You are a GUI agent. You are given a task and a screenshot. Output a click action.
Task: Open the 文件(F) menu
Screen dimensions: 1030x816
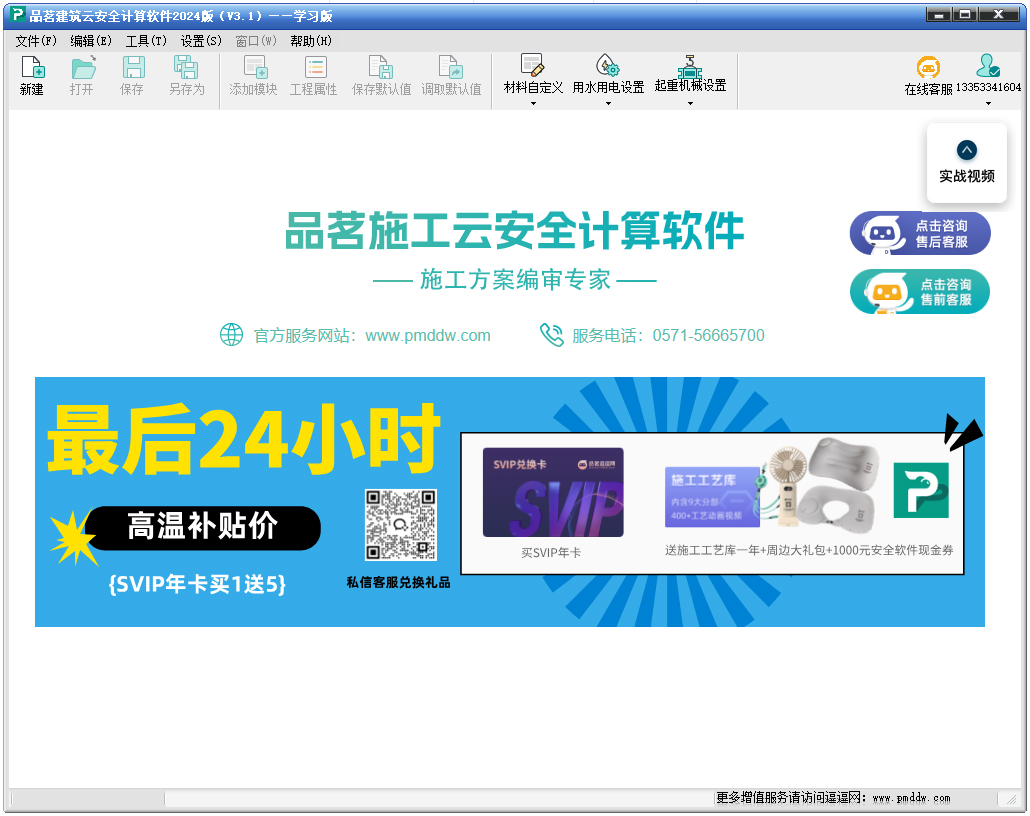coord(36,41)
